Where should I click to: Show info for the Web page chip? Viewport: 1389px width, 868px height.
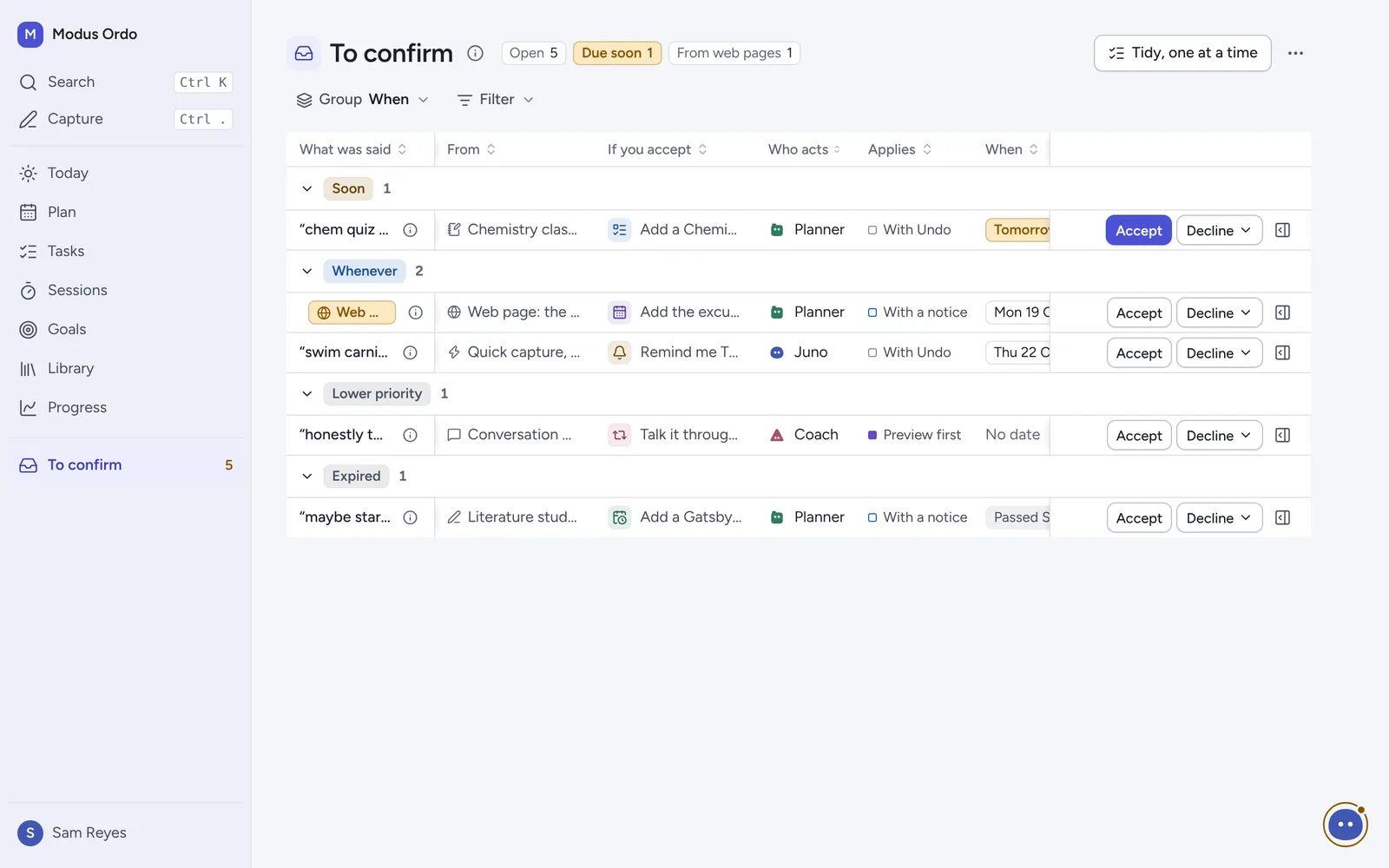point(416,312)
